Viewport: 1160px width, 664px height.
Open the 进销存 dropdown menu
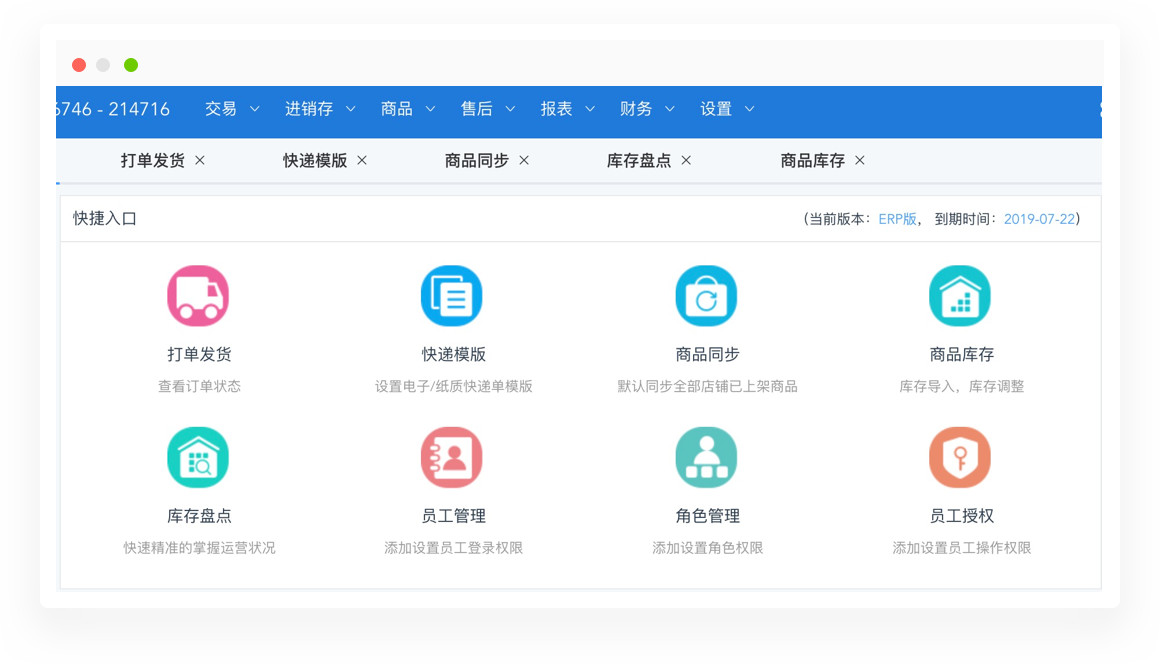point(320,109)
